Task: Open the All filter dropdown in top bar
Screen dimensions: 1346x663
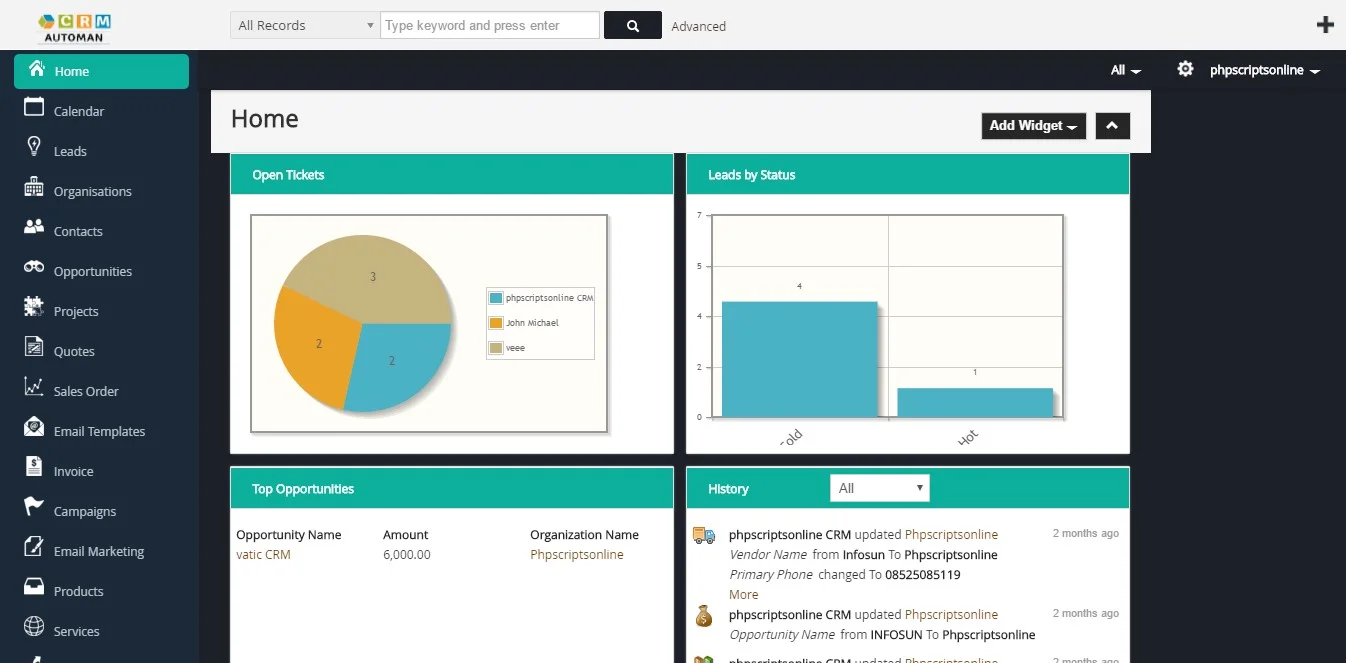Action: tap(1125, 70)
